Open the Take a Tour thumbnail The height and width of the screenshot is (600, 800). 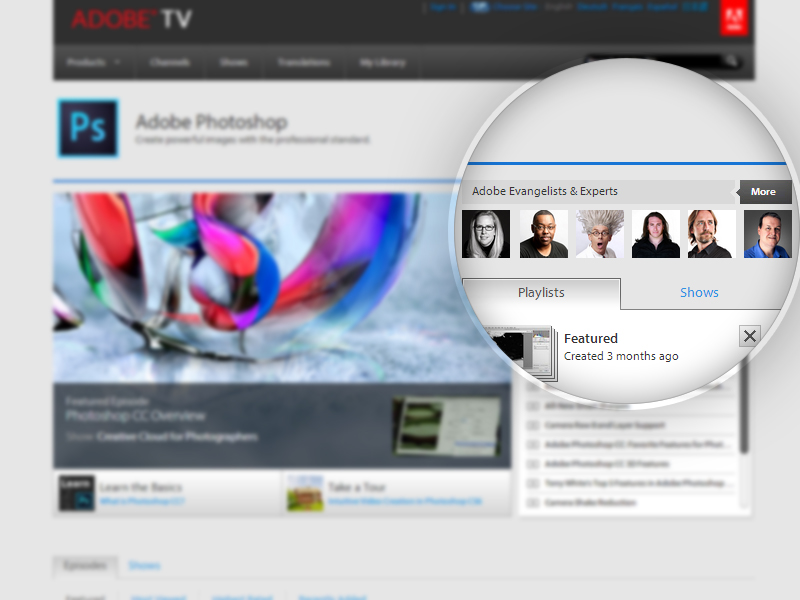point(305,493)
